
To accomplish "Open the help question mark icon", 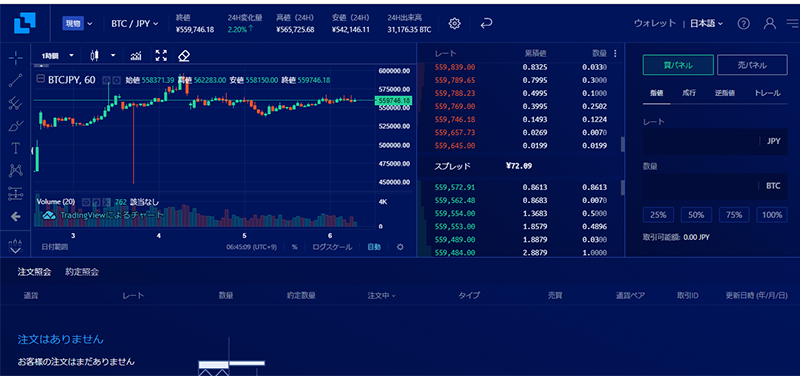I will (744, 23).
